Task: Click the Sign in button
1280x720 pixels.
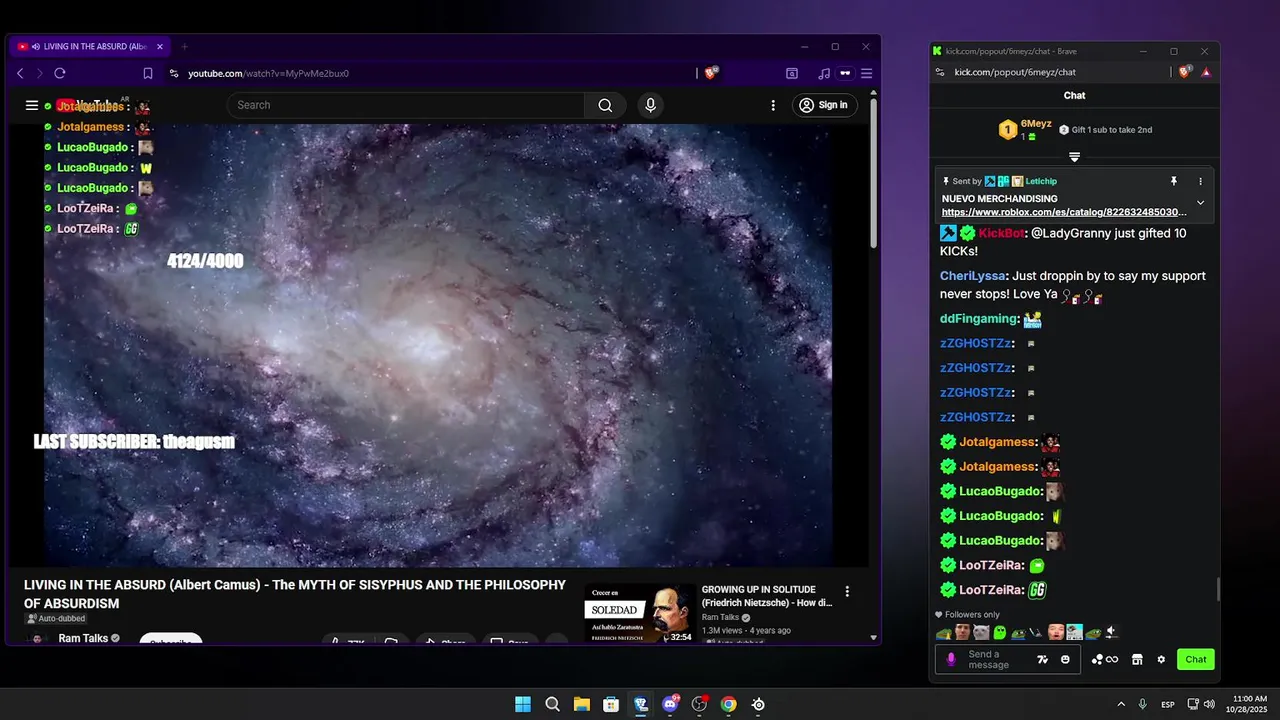Action: pos(825,105)
